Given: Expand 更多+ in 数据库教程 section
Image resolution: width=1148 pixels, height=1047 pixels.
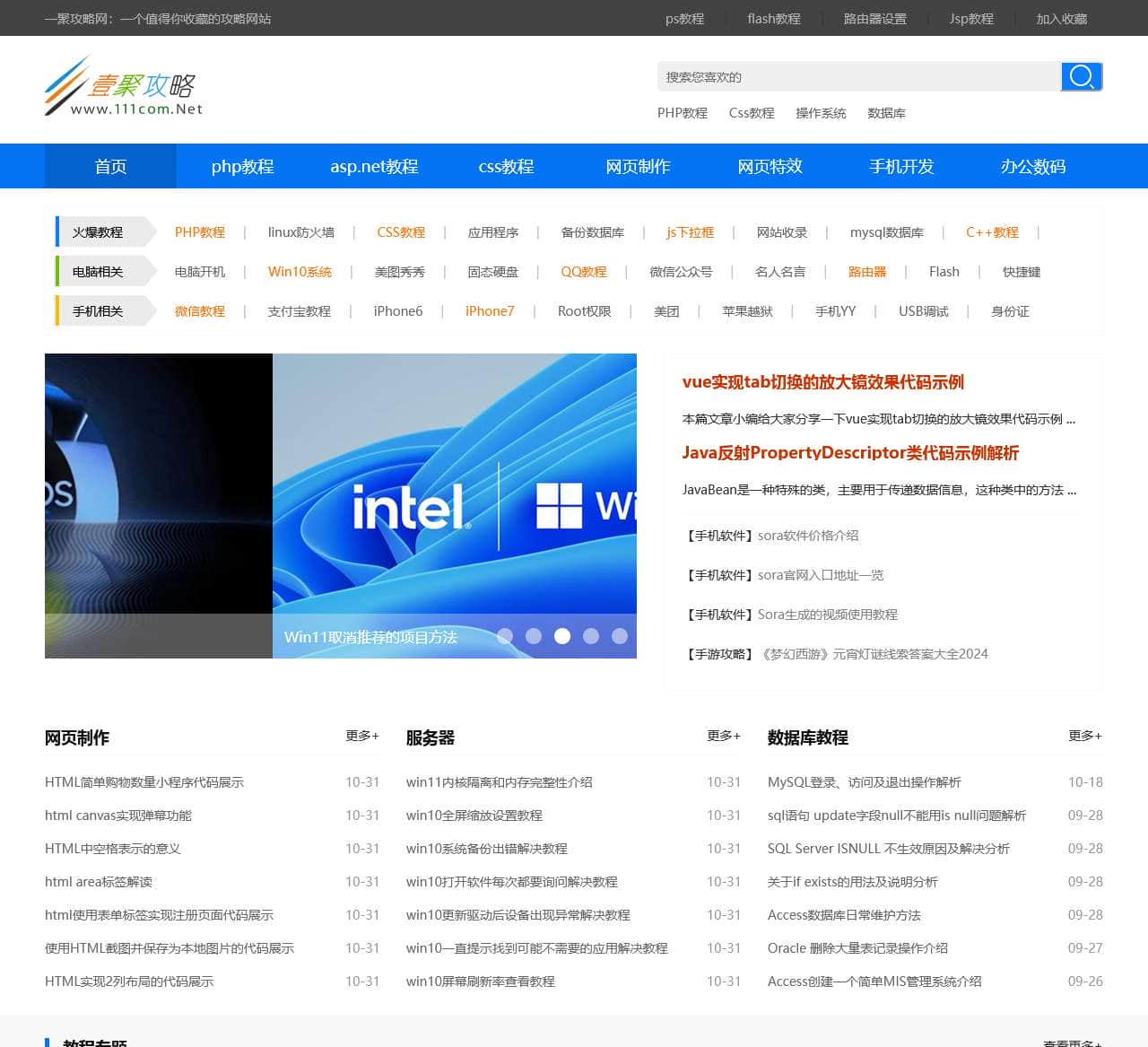Looking at the screenshot, I should pos(1085,736).
